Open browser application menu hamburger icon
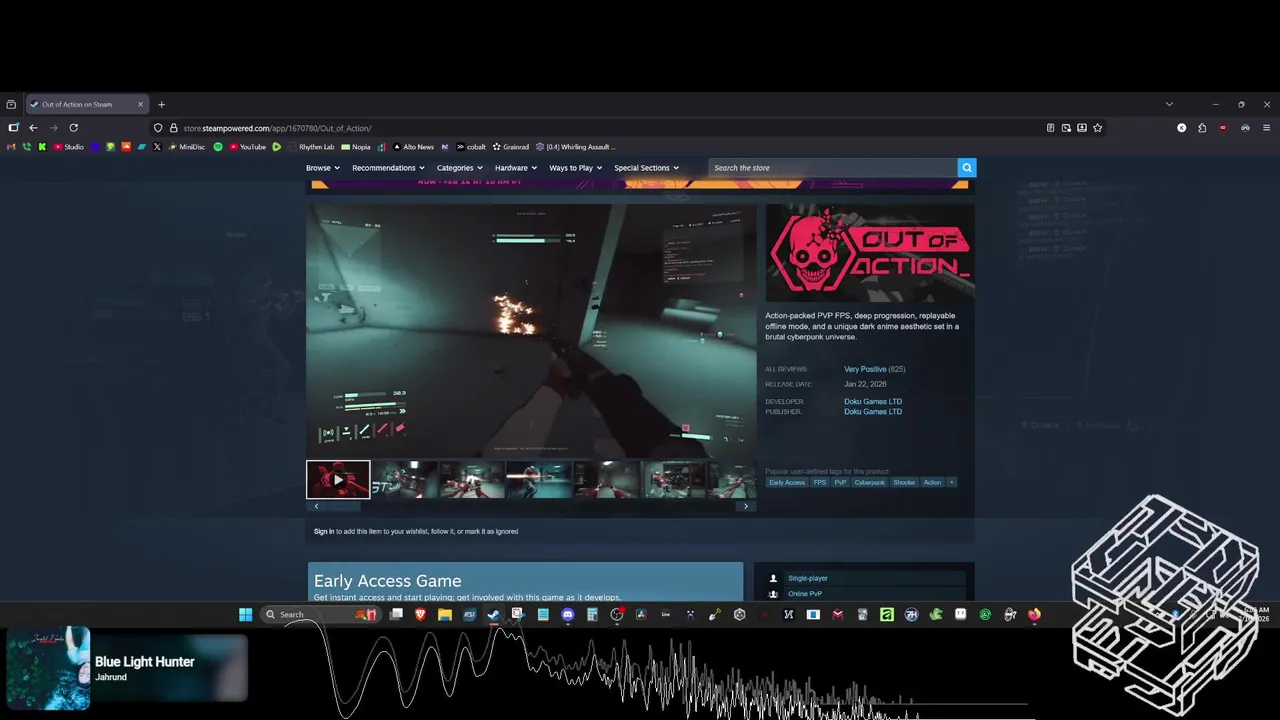Viewport: 1280px width, 720px height. [x=1267, y=128]
